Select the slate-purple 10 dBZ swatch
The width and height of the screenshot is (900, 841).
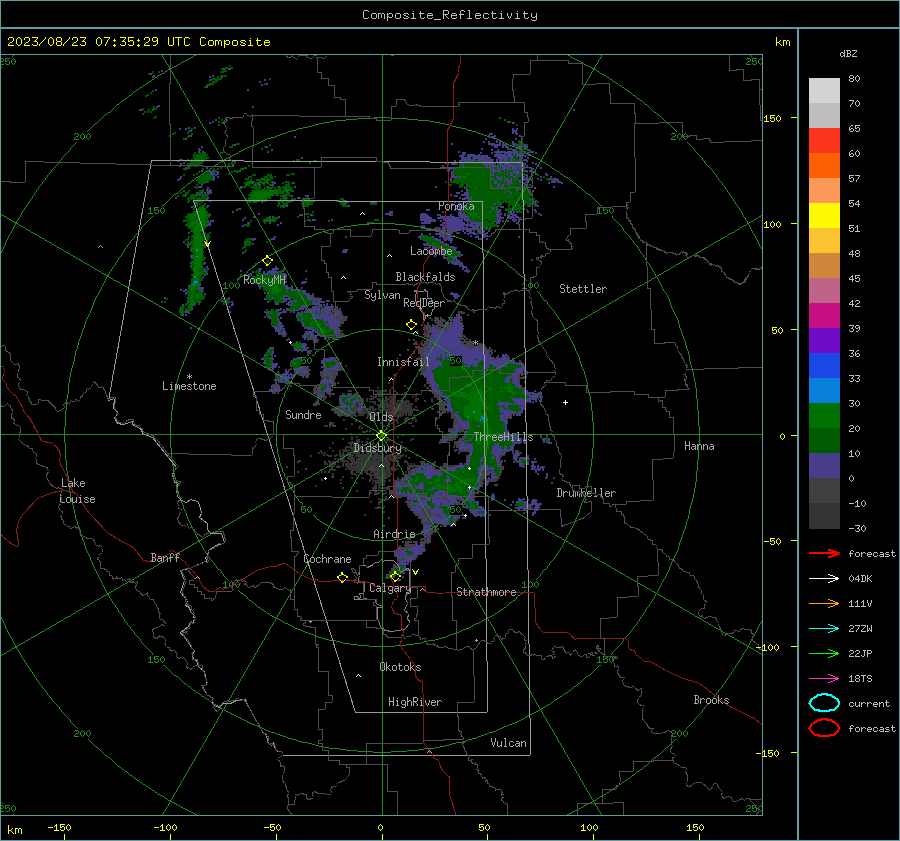tap(824, 466)
